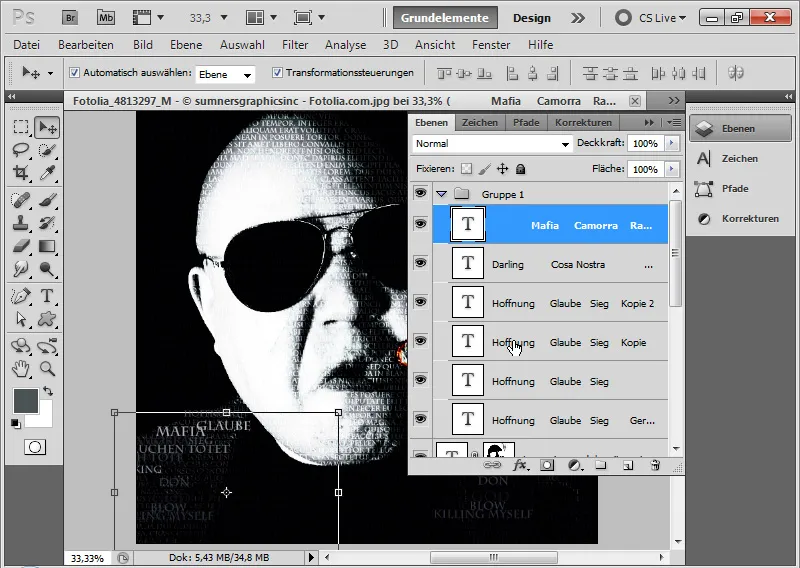
Task: Hide the Mafia Camorra text layer
Action: point(420,224)
